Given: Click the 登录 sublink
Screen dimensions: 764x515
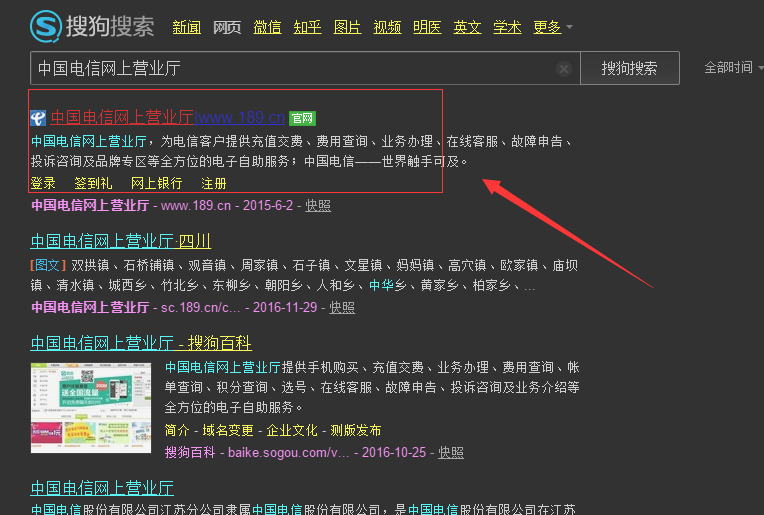Looking at the screenshot, I should (x=43, y=184).
